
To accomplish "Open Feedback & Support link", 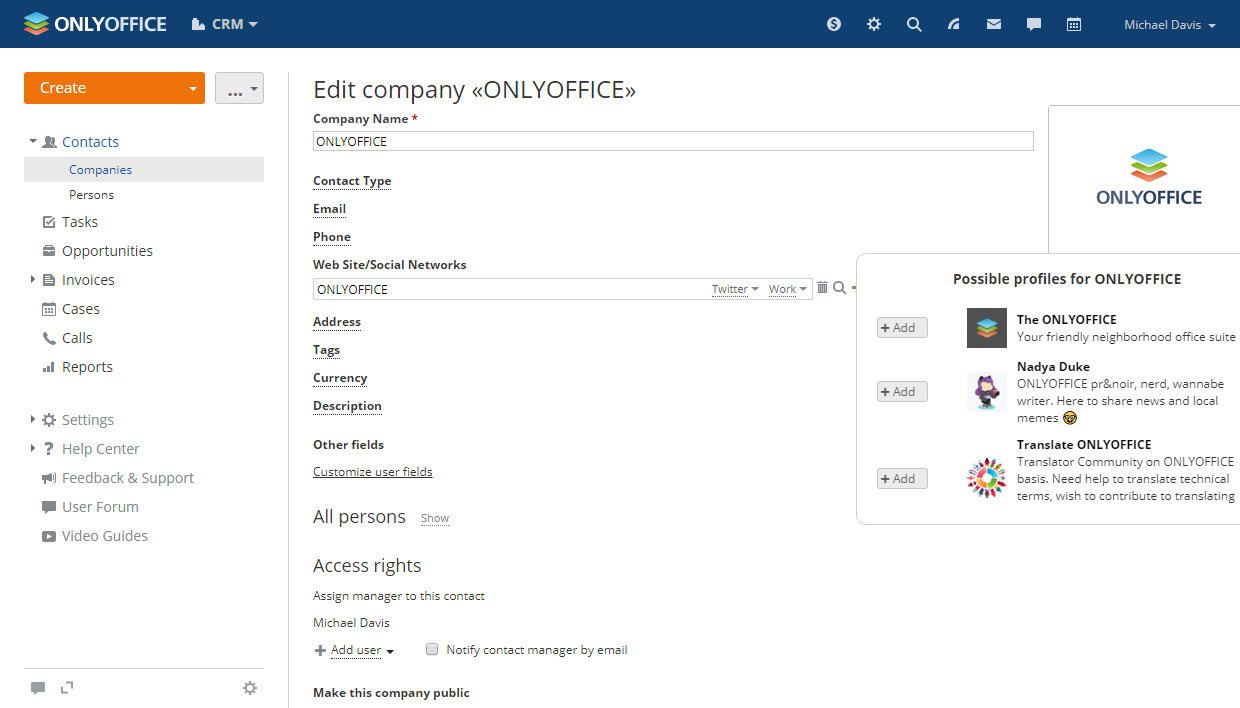I will (x=128, y=478).
